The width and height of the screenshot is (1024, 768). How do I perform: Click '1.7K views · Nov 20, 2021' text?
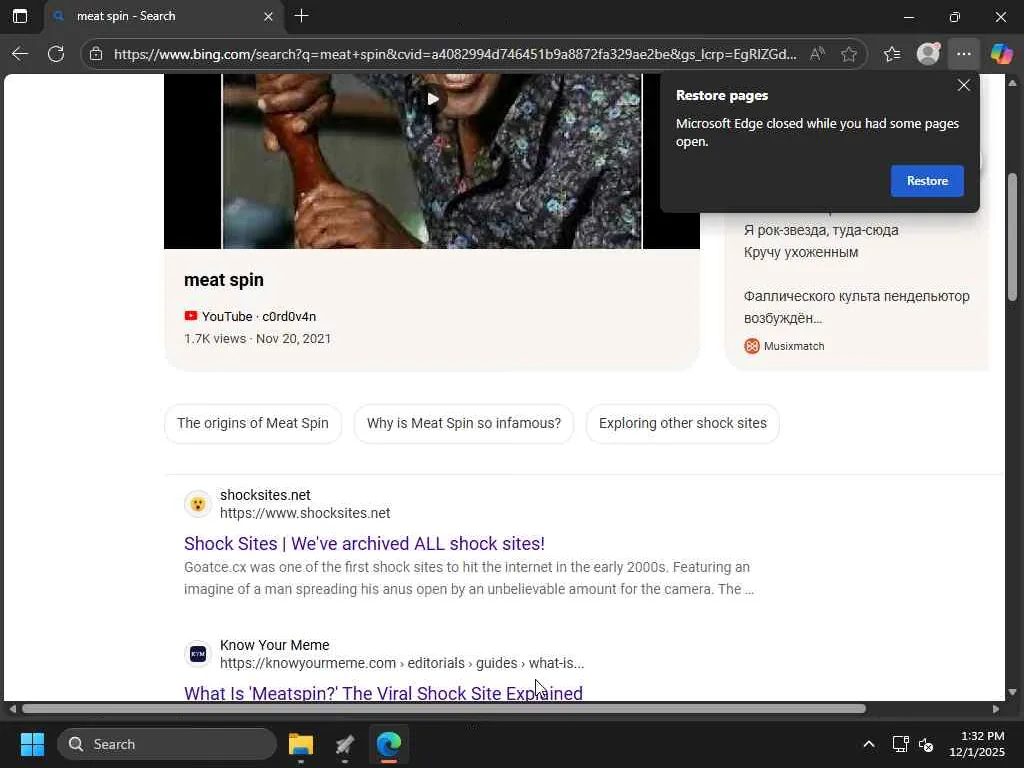(257, 338)
